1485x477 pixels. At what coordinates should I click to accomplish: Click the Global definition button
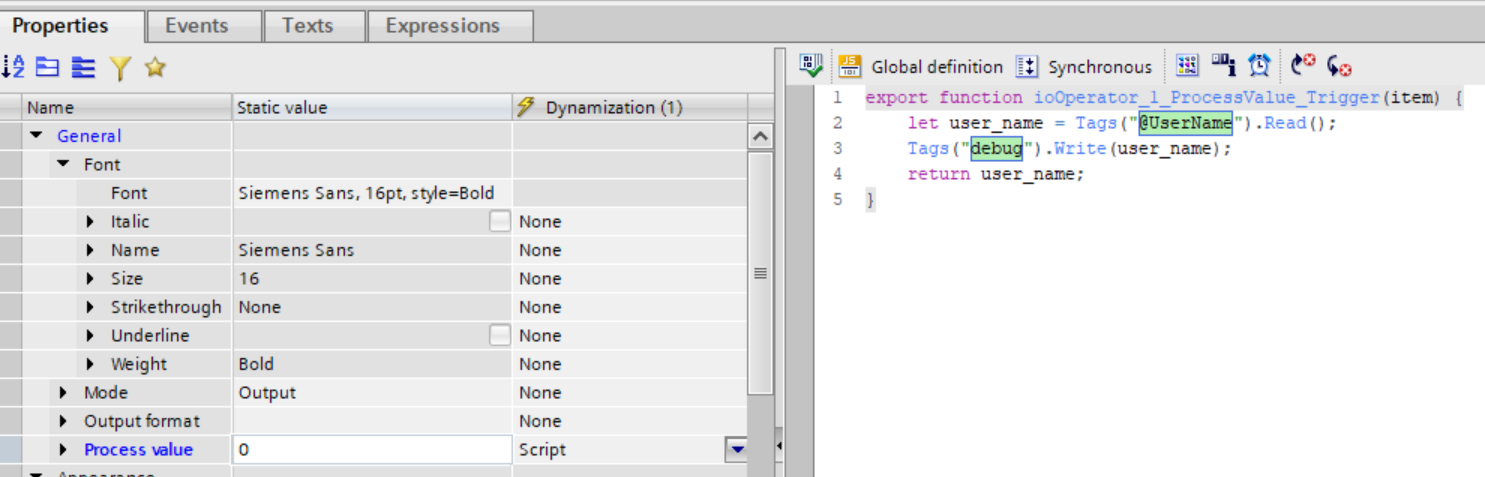(920, 67)
